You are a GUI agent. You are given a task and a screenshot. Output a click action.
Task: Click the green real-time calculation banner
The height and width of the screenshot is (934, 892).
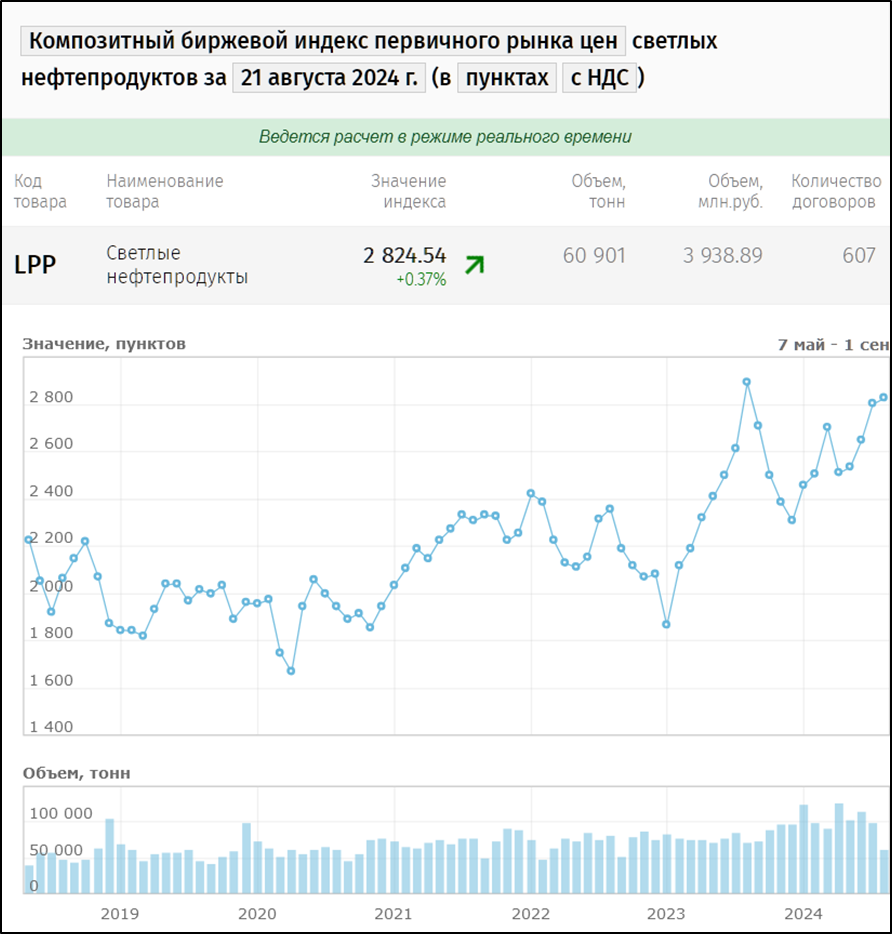[x=446, y=137]
